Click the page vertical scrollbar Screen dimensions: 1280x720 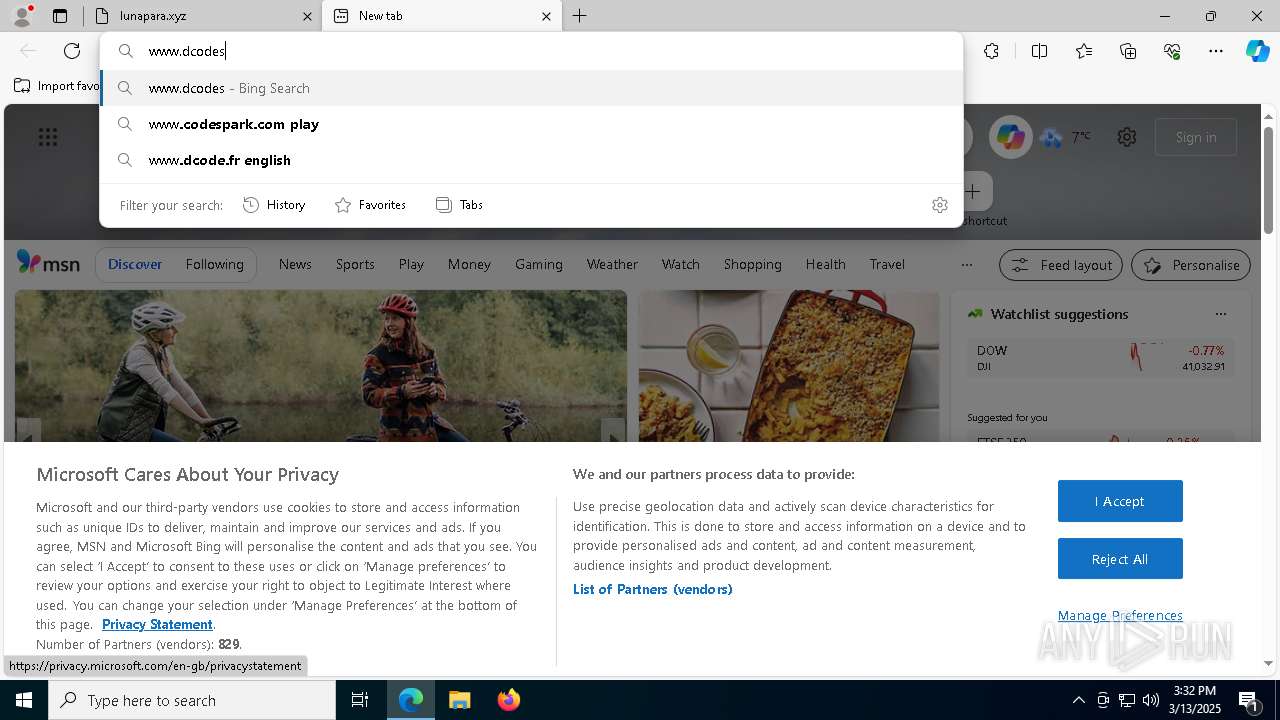point(1269,180)
